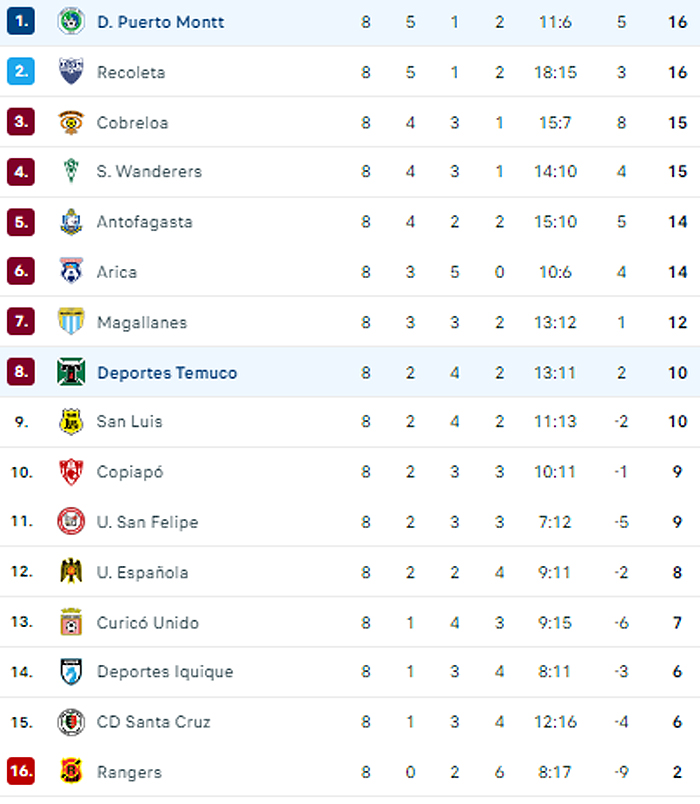The width and height of the screenshot is (700, 804).
Task: Click the Deportes Temuco green logo
Action: click(x=72, y=372)
